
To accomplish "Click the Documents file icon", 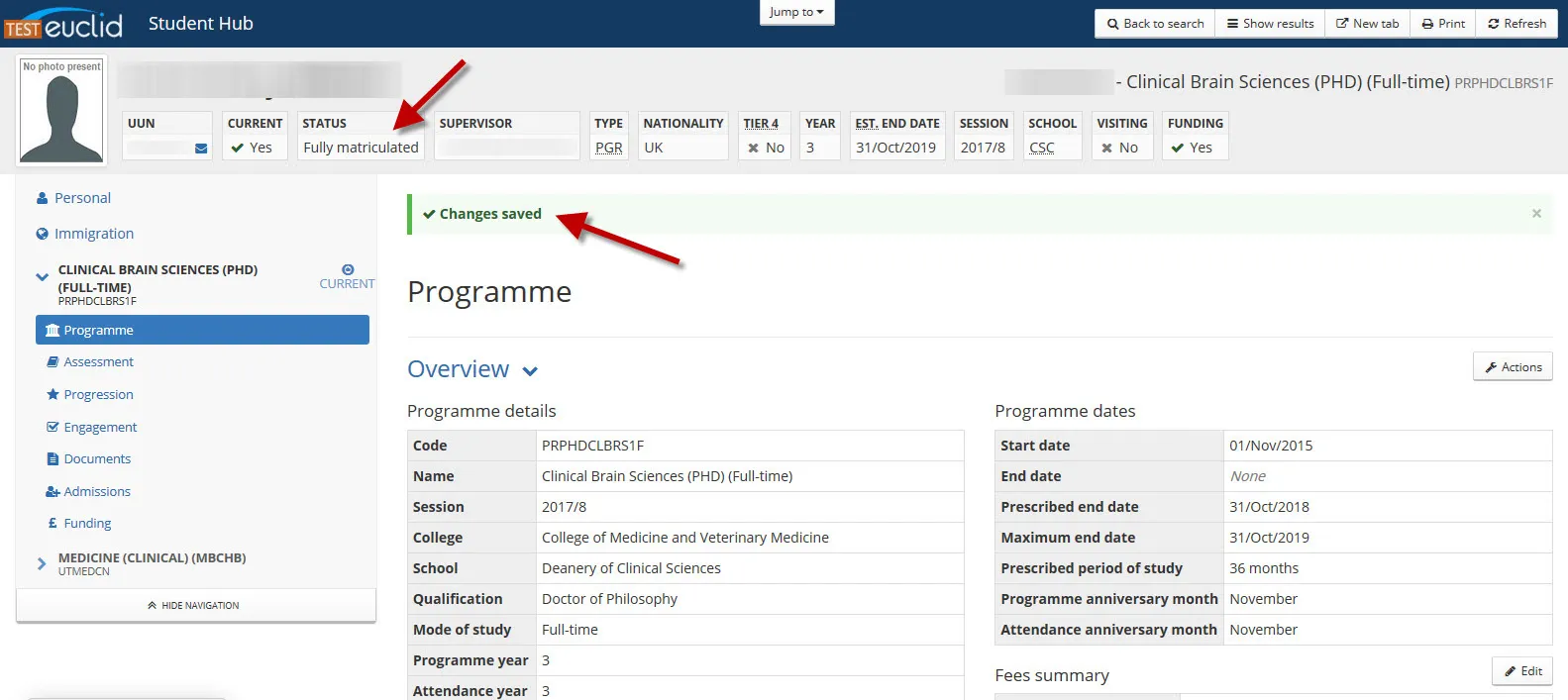I will click(53, 459).
